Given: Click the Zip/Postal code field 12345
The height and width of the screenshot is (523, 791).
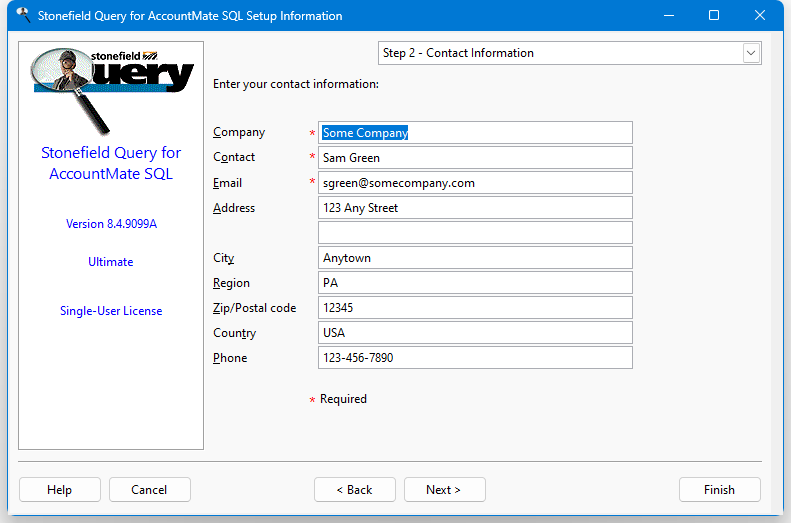Looking at the screenshot, I should pos(475,308).
